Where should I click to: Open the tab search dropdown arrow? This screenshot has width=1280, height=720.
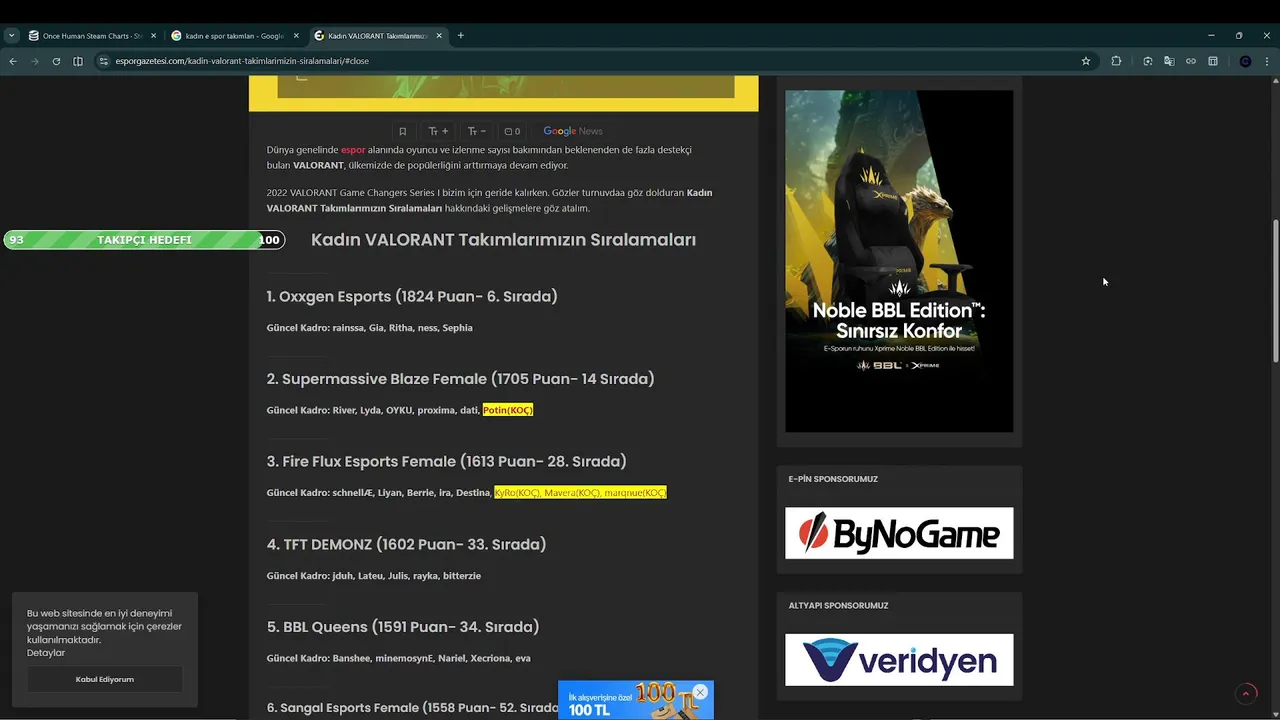click(11, 36)
